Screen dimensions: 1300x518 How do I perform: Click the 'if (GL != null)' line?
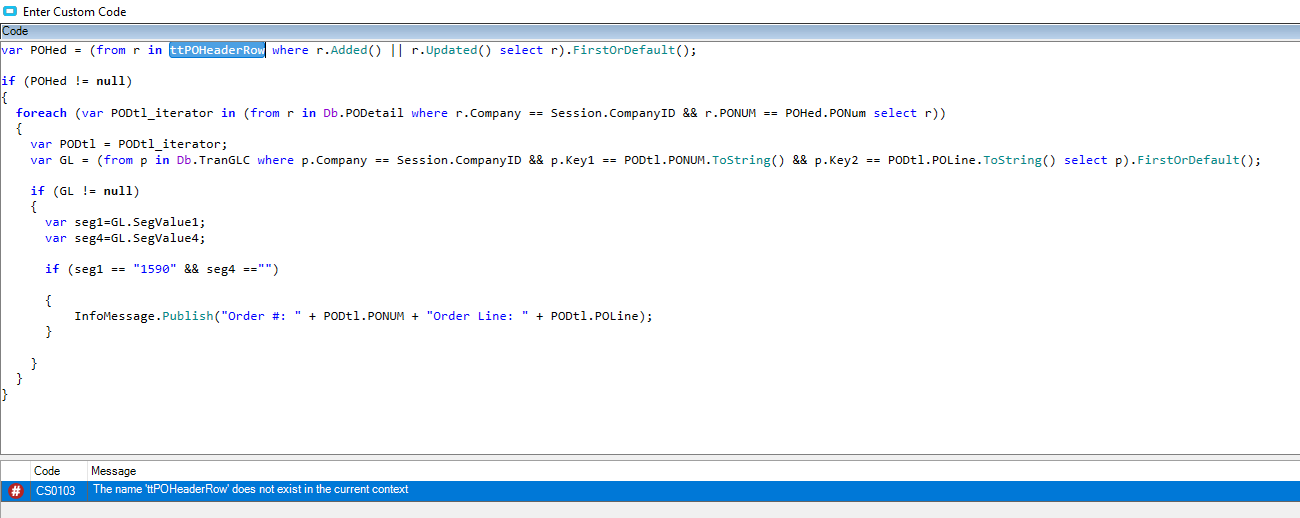pos(85,191)
